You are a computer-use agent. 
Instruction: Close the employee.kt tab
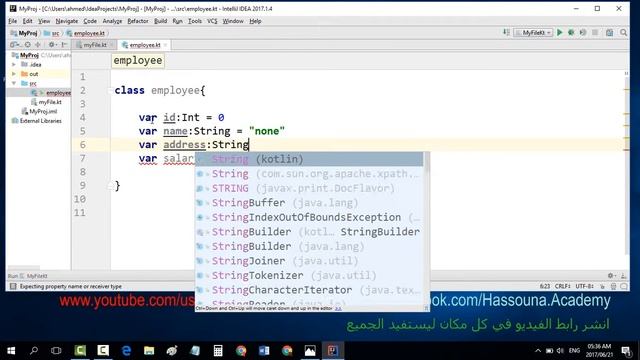(165, 45)
